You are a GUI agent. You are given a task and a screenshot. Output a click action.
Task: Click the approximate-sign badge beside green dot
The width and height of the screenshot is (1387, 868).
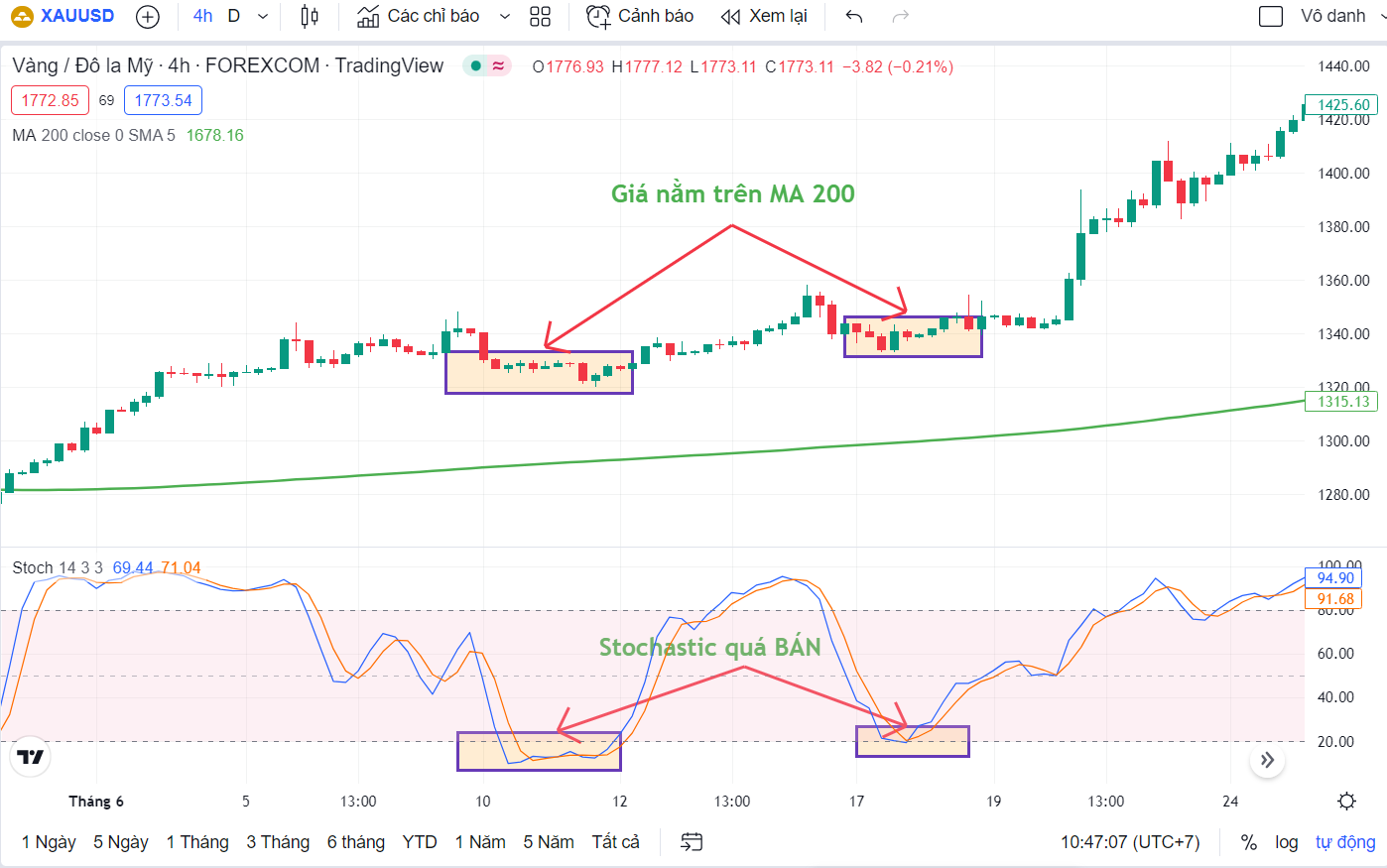[498, 65]
